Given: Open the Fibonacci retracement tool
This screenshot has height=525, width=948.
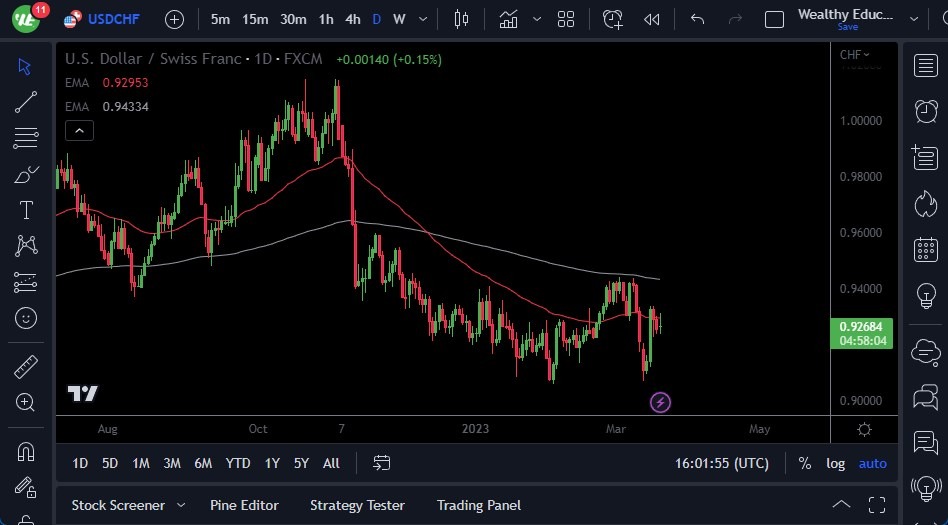Looking at the screenshot, I should [x=26, y=138].
